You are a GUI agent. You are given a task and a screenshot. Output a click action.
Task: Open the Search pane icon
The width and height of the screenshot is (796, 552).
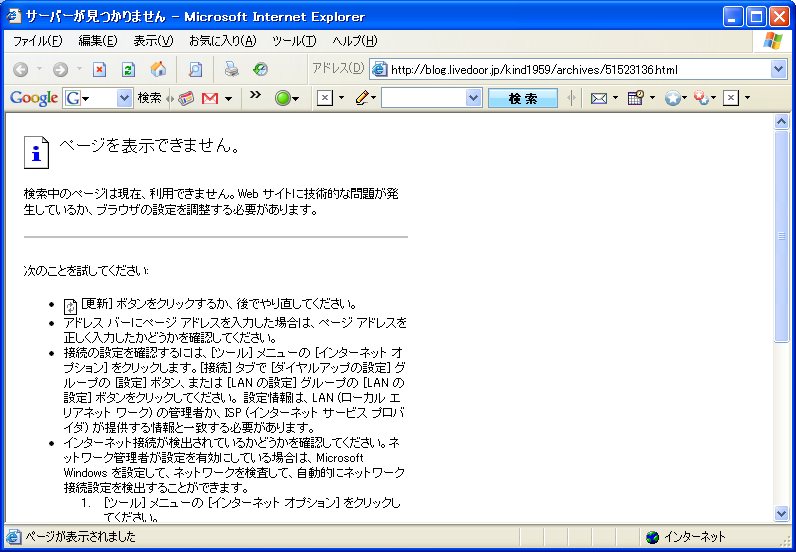195,69
